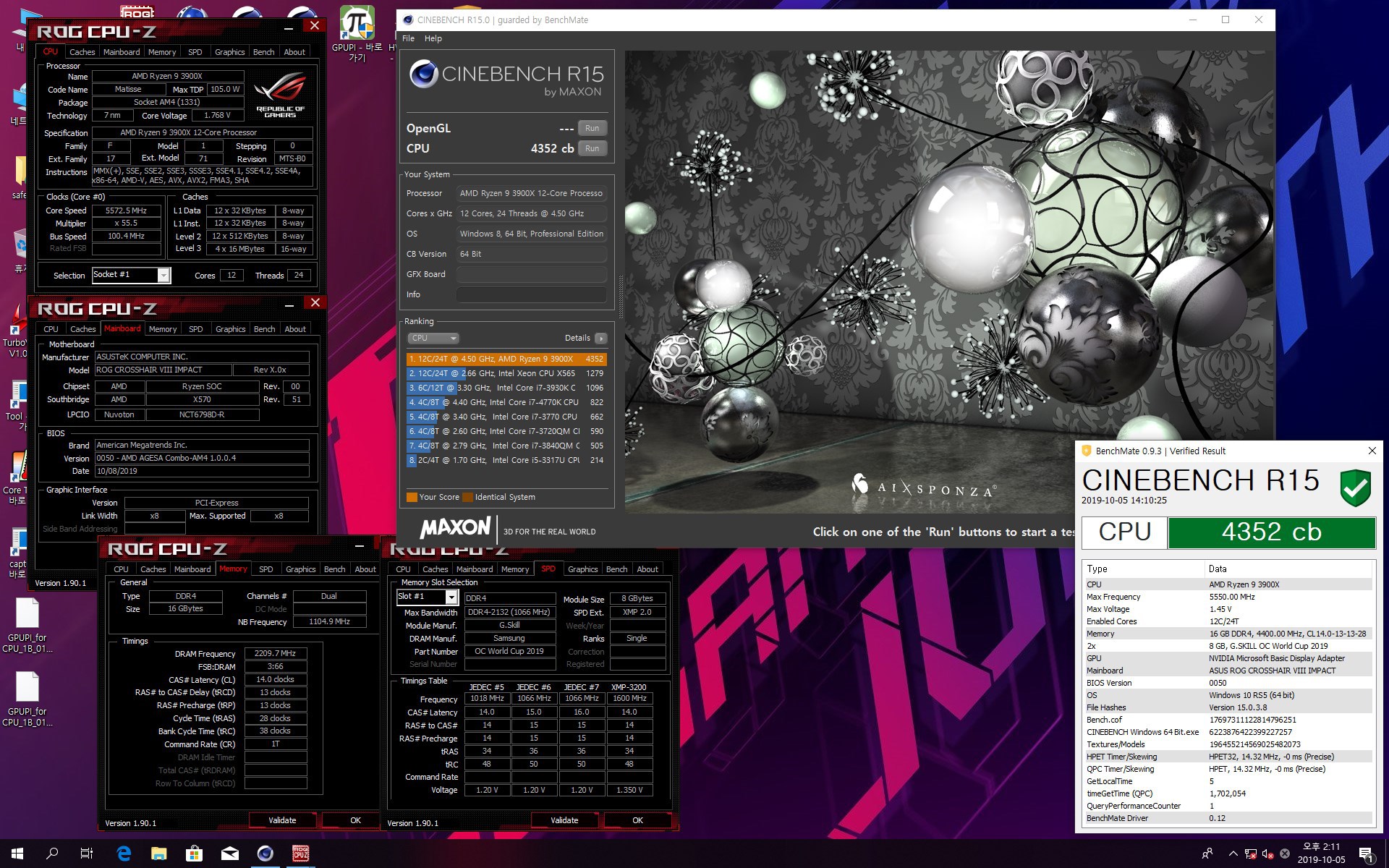The height and width of the screenshot is (868, 1389).
Task: Open the People icon in the system tray
Action: (x=1207, y=854)
